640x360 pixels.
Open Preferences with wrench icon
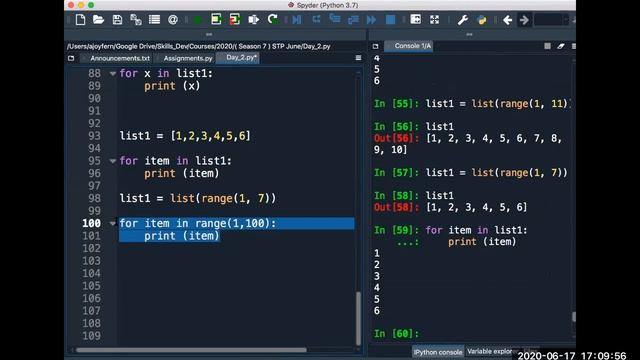point(462,20)
